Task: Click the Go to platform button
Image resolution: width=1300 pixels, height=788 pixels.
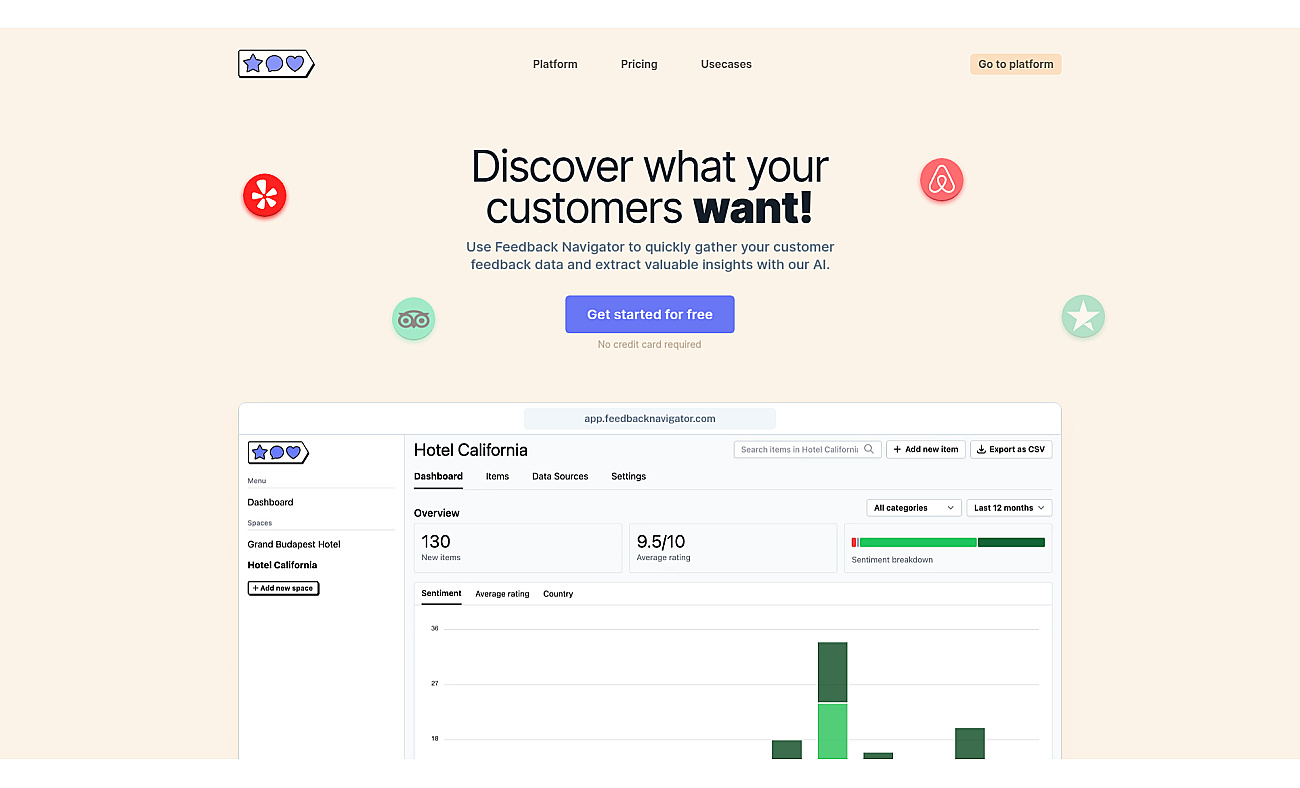Action: click(1016, 64)
